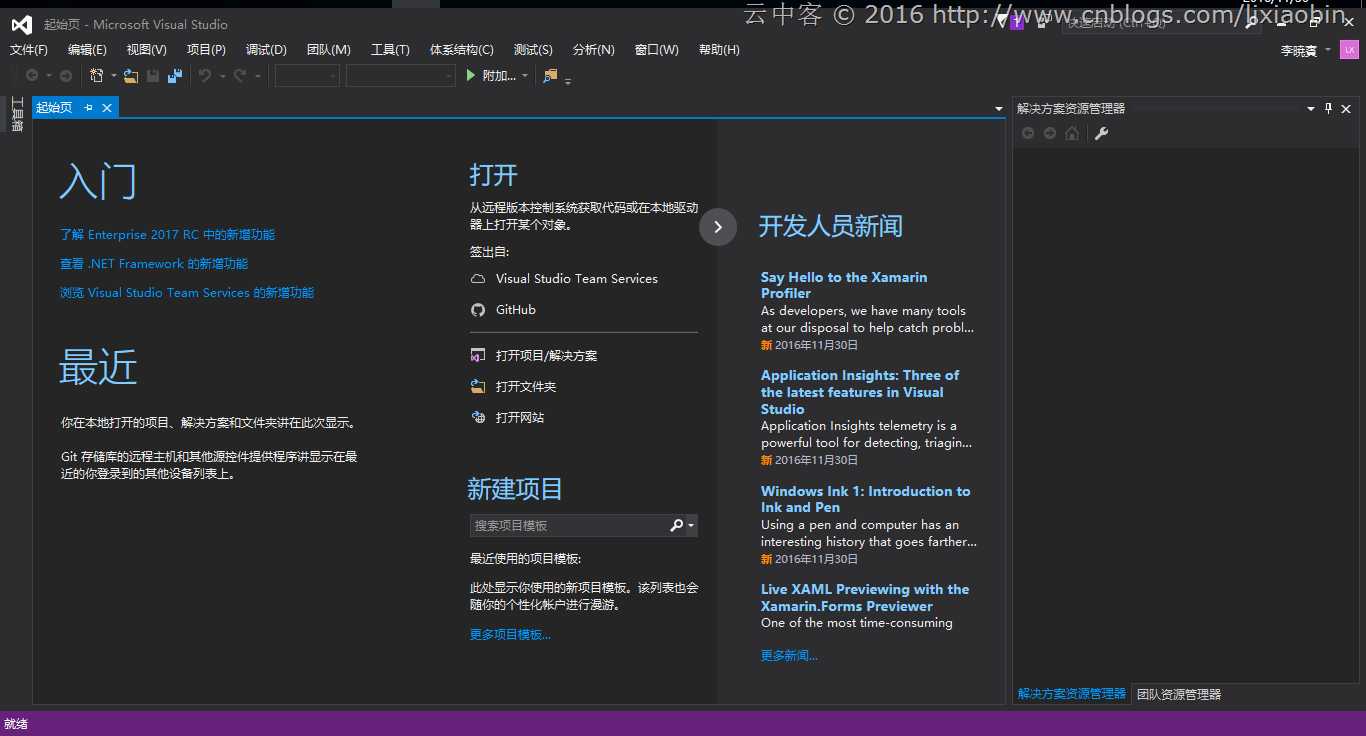Check out from GitHub
The image size is (1366, 736).
pos(504,310)
